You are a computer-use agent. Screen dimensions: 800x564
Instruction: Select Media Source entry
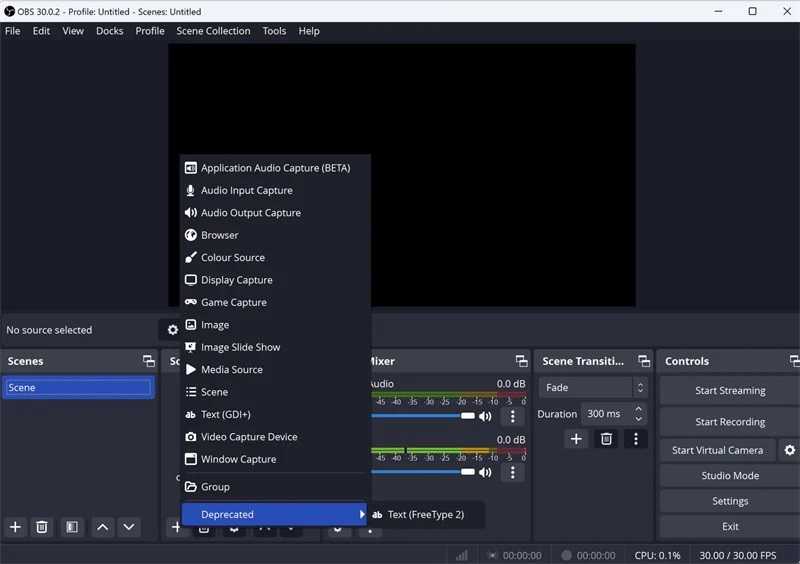coord(274,370)
